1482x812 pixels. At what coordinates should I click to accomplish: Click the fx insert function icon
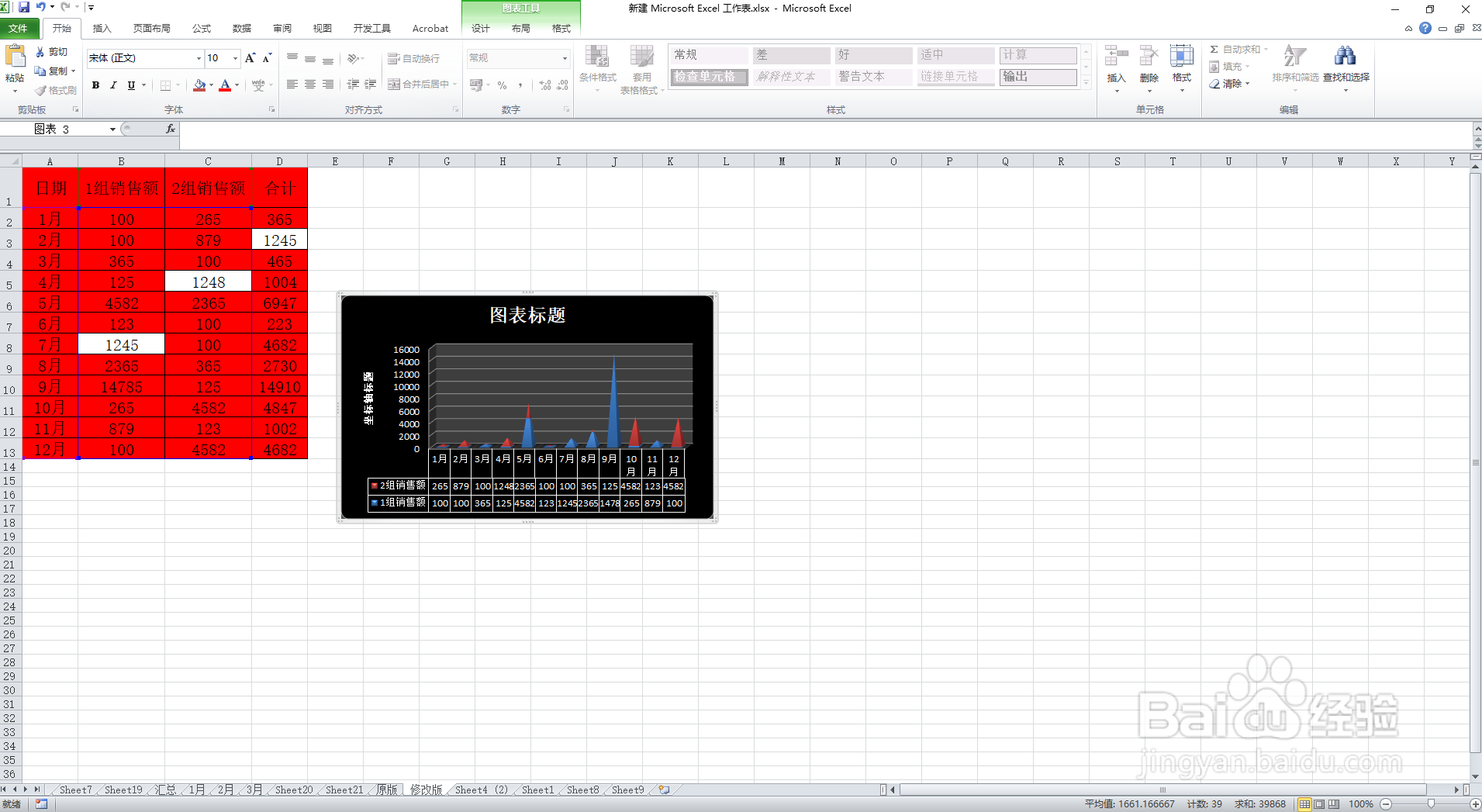171,129
